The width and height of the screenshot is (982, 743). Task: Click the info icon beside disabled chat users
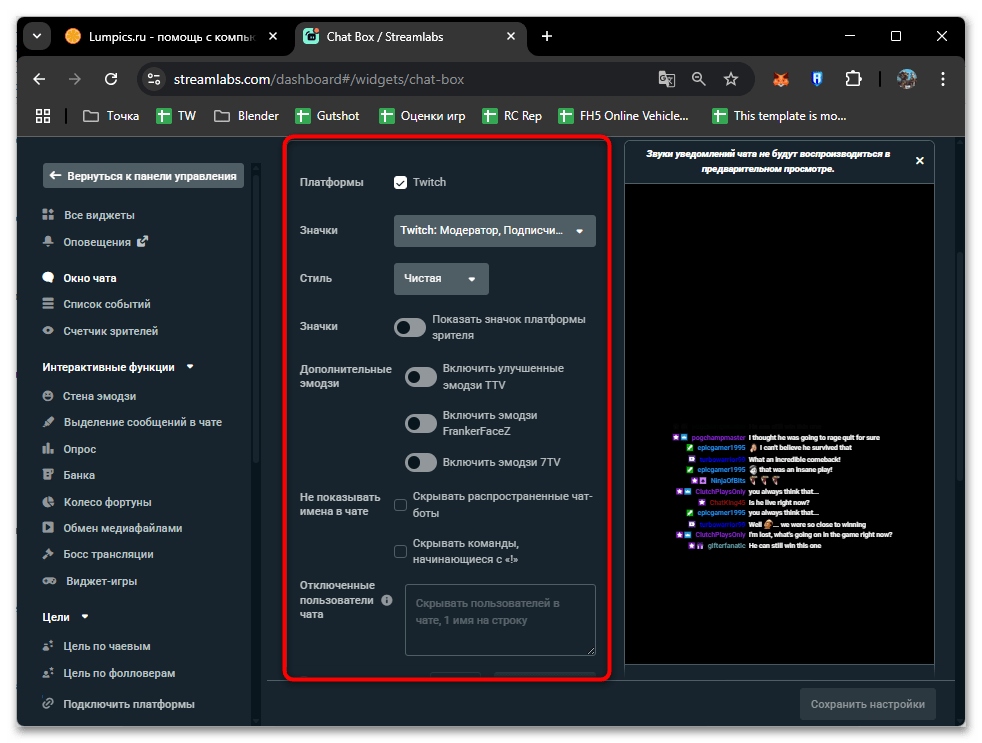point(387,600)
